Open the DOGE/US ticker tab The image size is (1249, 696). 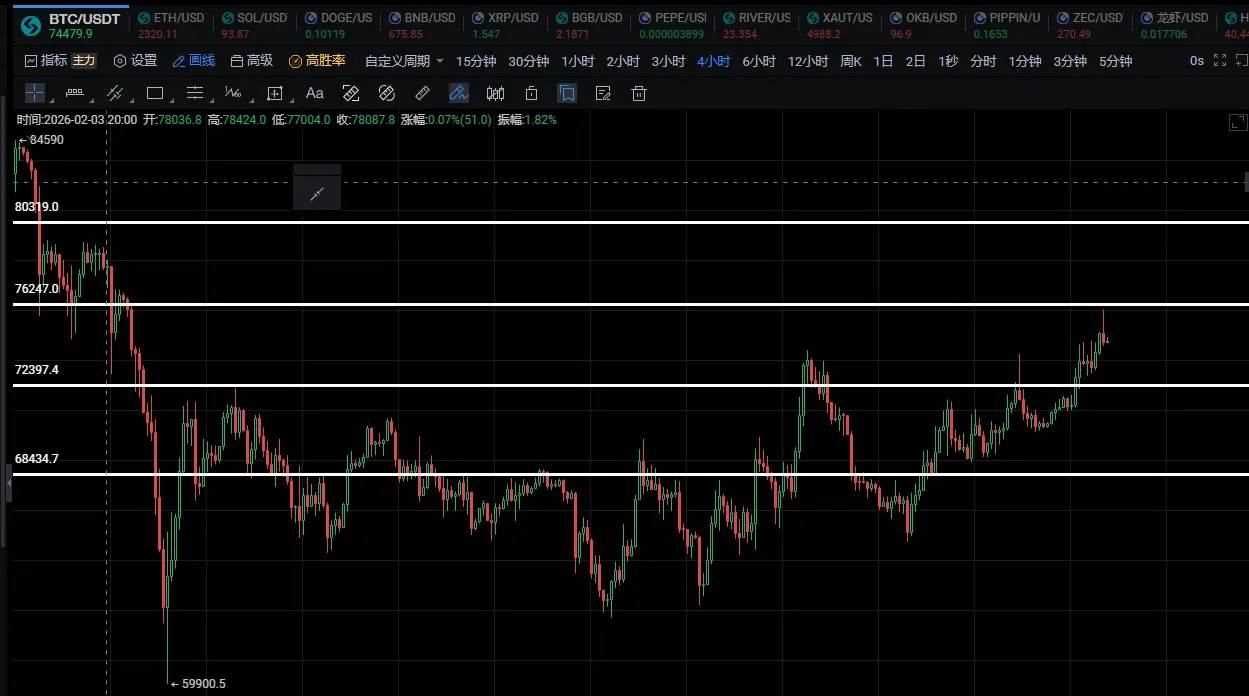point(338,25)
